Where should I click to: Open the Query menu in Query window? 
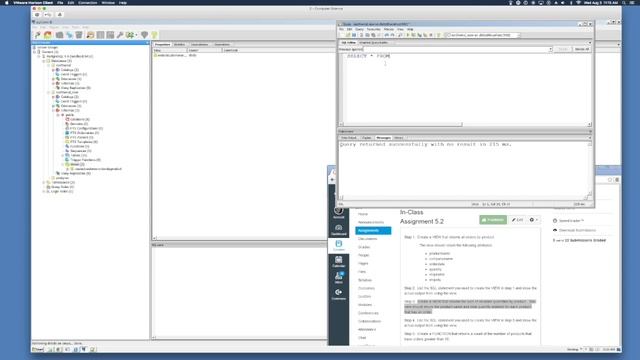(x=359, y=29)
